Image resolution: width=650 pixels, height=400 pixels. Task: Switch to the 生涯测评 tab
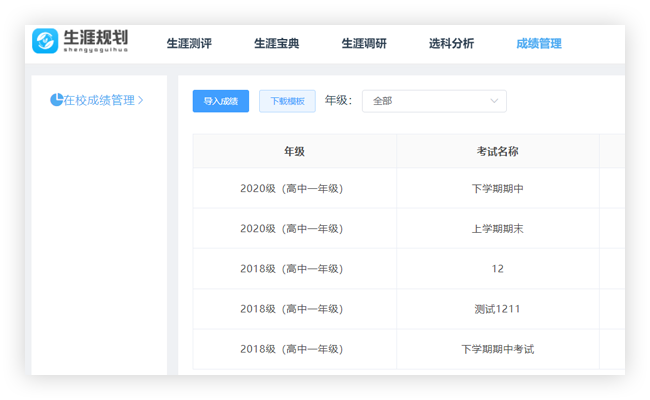pos(188,44)
